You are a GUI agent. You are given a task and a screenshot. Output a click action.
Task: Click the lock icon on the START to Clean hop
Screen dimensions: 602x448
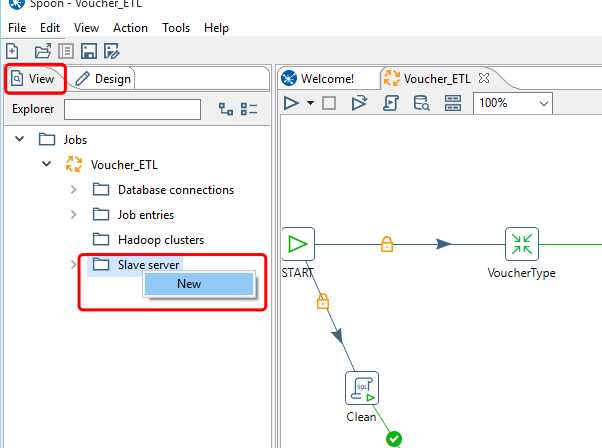pyautogui.click(x=323, y=301)
